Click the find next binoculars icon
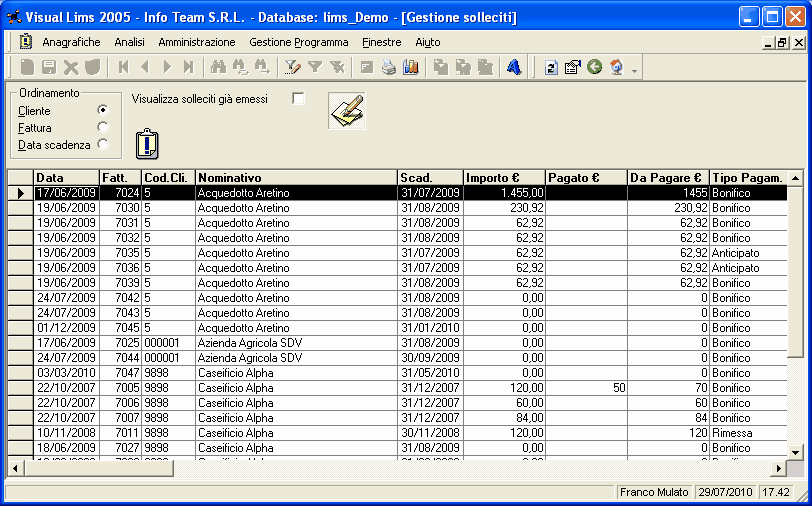 tap(262, 67)
